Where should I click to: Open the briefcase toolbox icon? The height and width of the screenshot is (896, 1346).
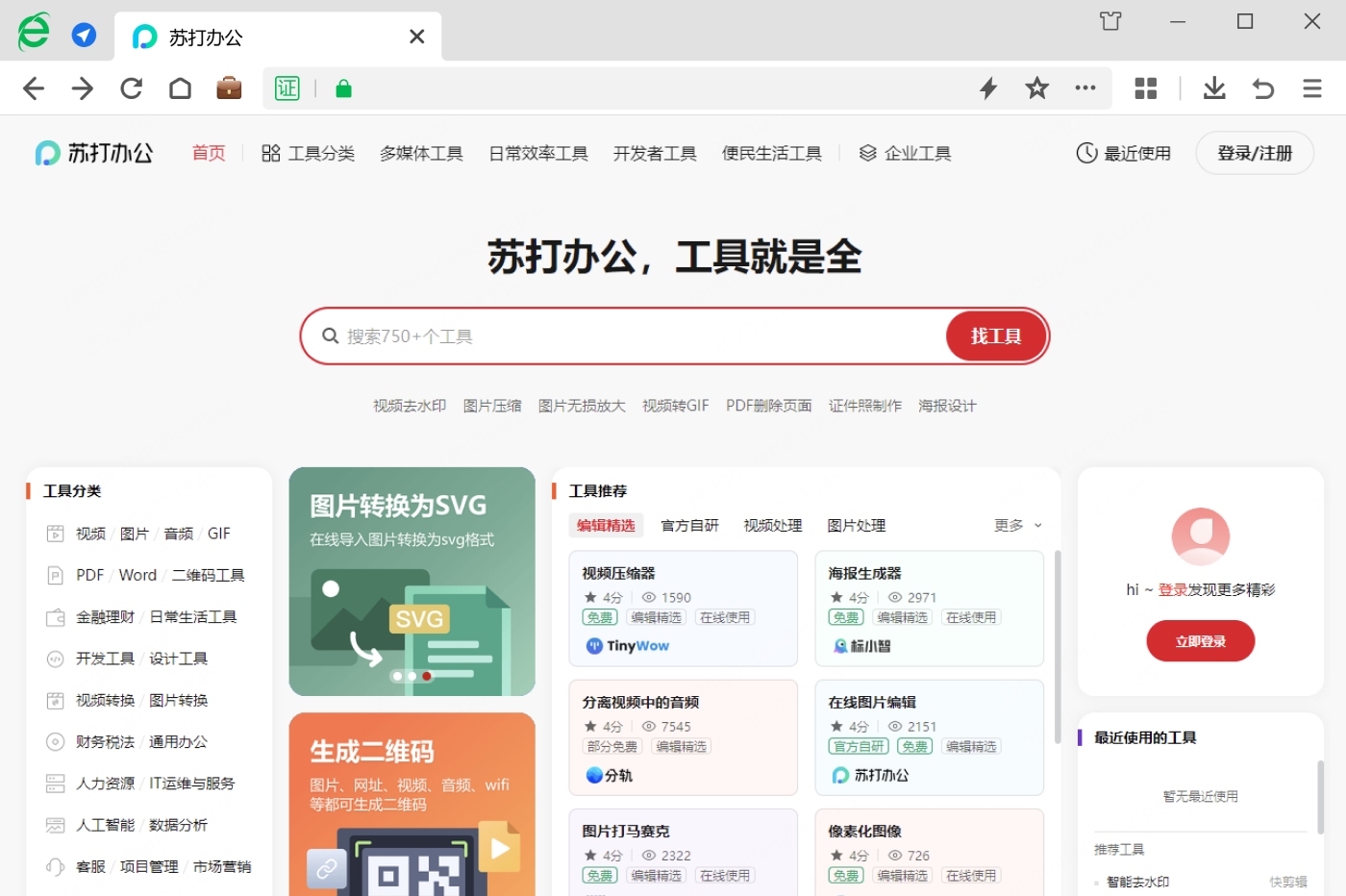tap(229, 88)
